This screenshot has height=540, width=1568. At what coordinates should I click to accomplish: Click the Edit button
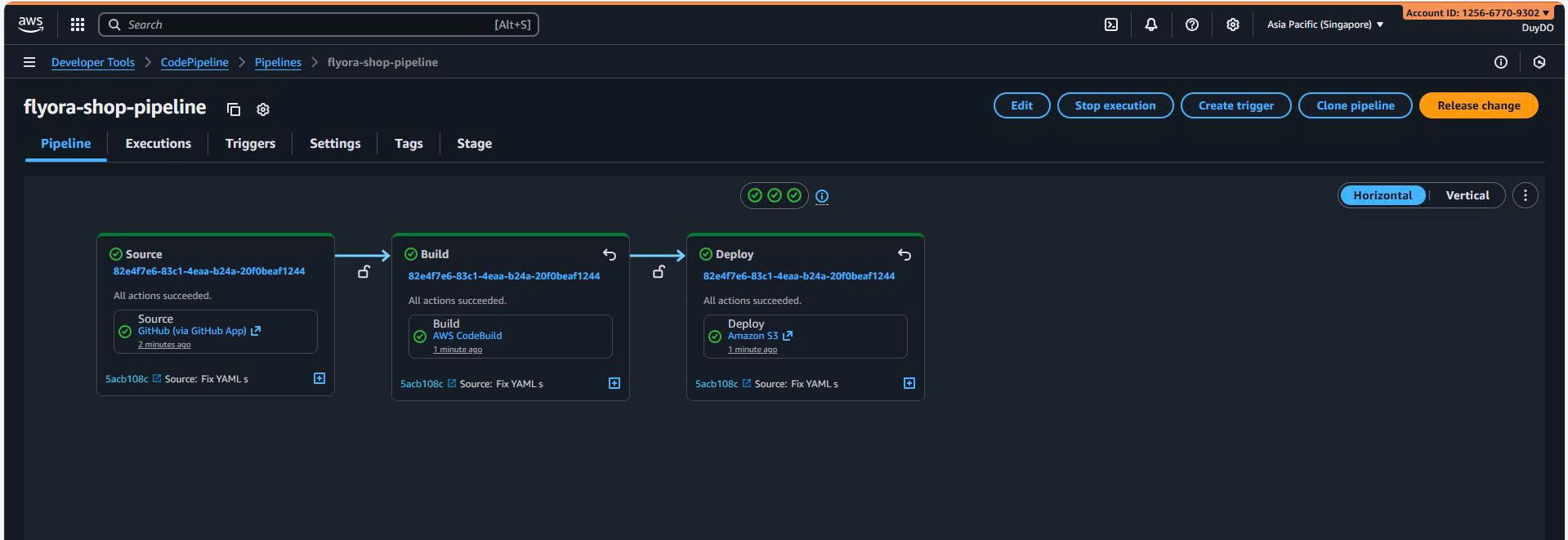(1021, 105)
